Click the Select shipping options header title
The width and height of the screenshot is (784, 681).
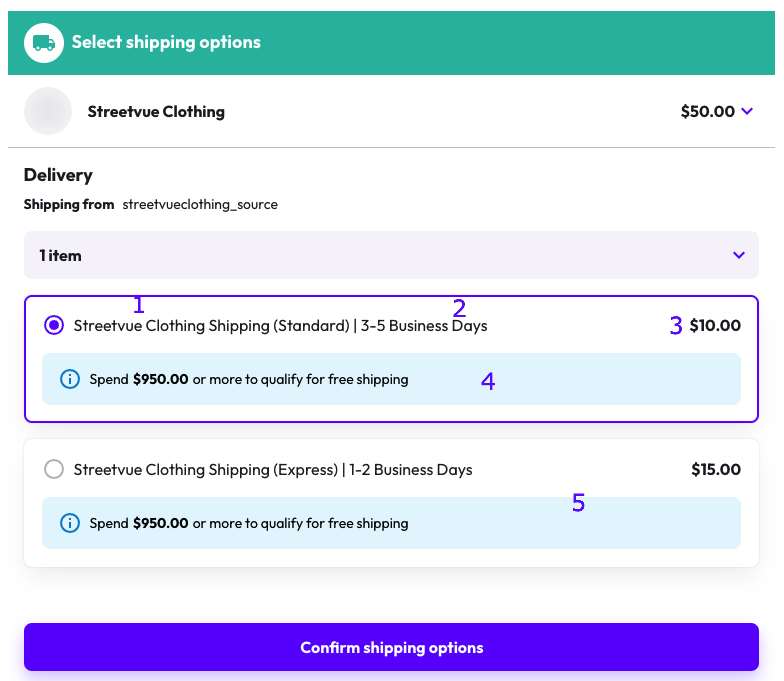tap(166, 42)
